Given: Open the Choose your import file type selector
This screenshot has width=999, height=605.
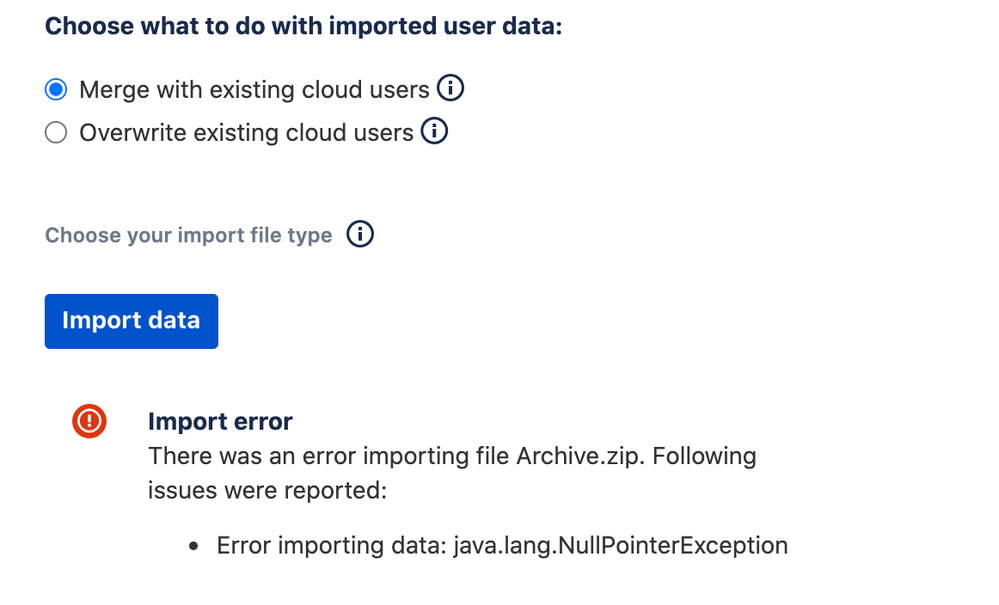Looking at the screenshot, I should click(188, 234).
